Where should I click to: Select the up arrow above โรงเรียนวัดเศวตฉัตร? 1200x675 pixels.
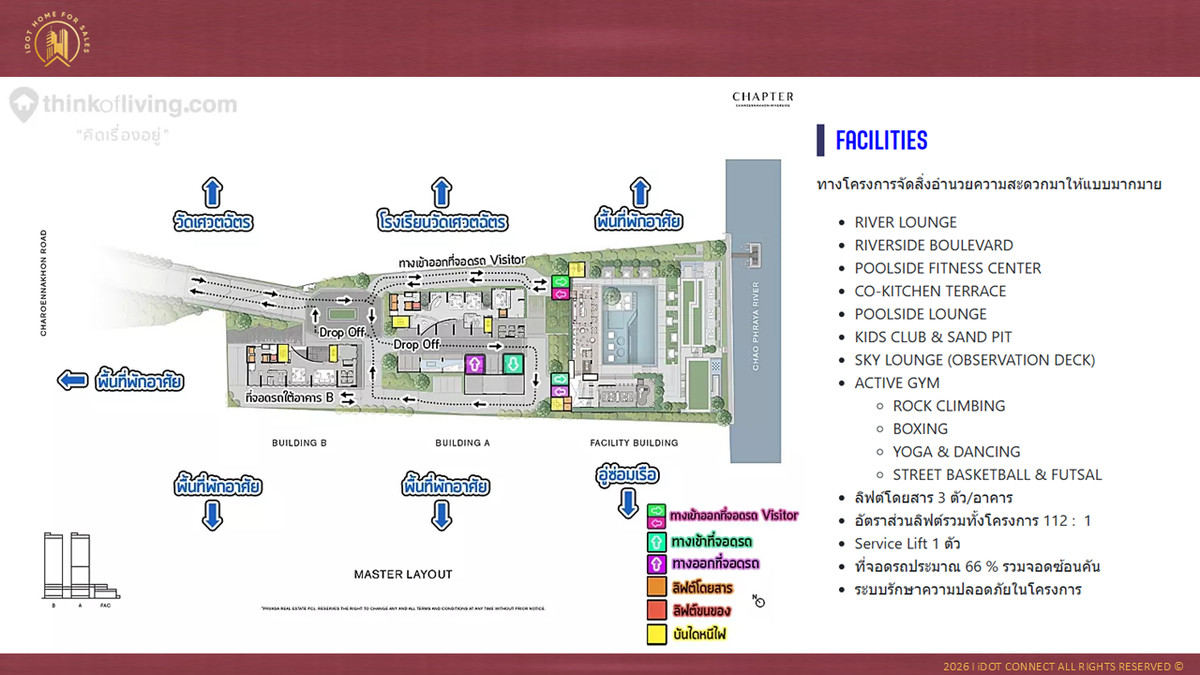440,191
